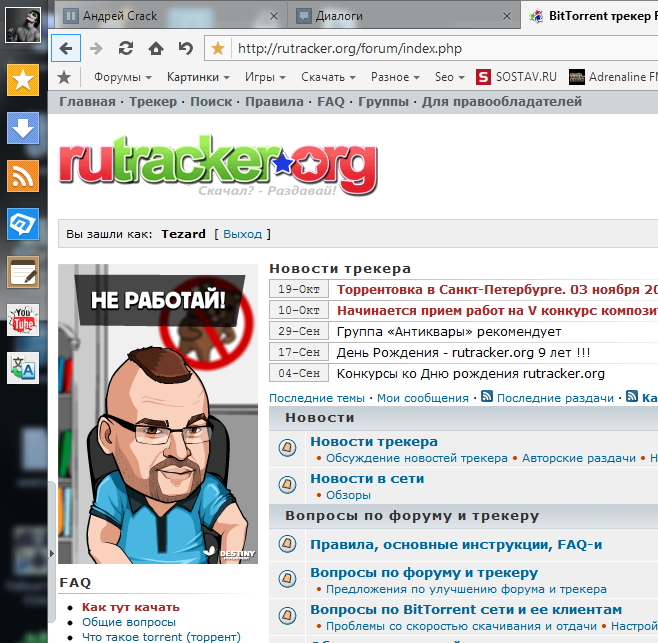Go forward with the browser forward arrow

[x=96, y=48]
